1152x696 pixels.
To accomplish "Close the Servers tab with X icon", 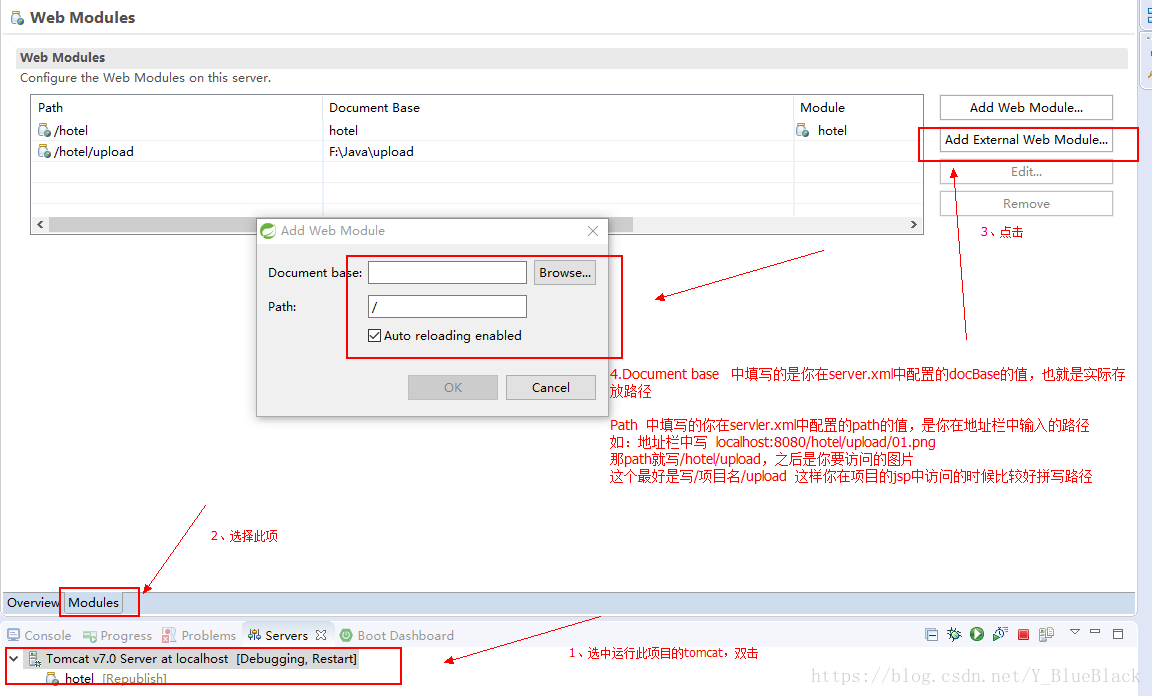I will tap(320, 635).
